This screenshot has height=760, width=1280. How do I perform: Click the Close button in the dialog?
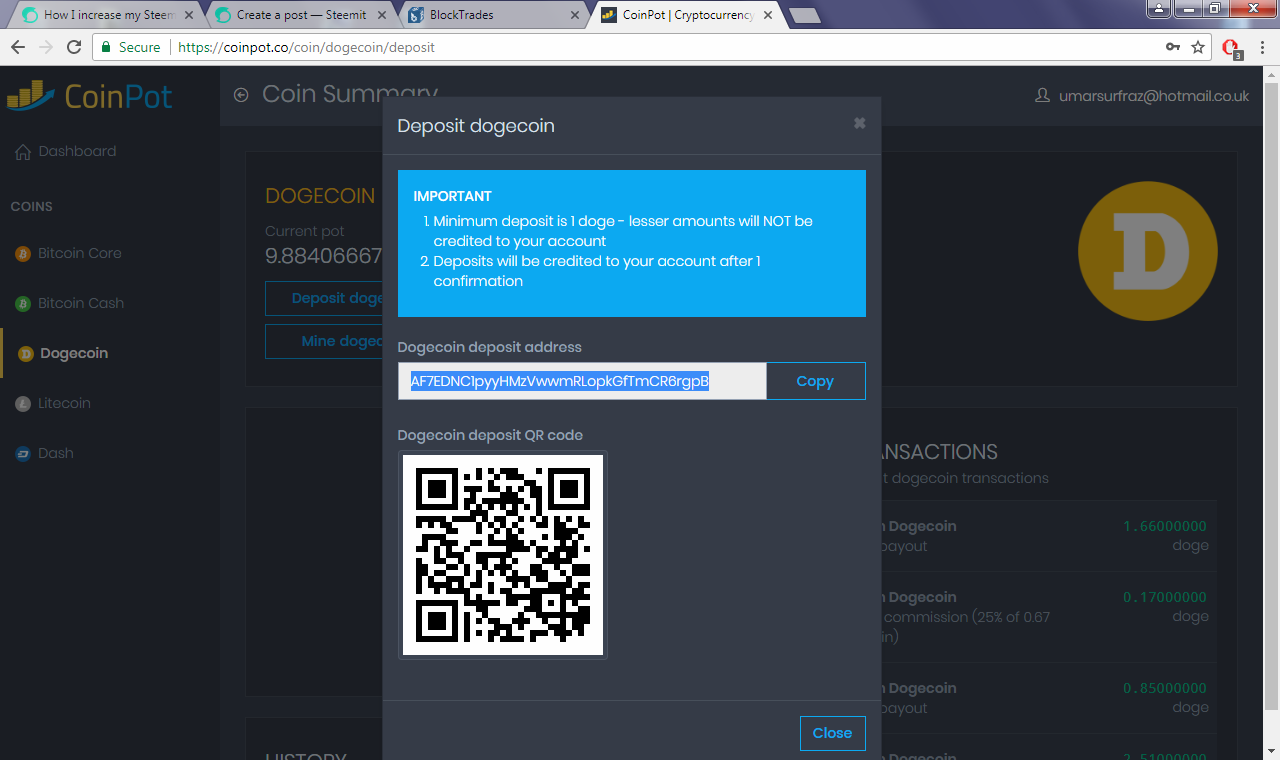coord(832,733)
